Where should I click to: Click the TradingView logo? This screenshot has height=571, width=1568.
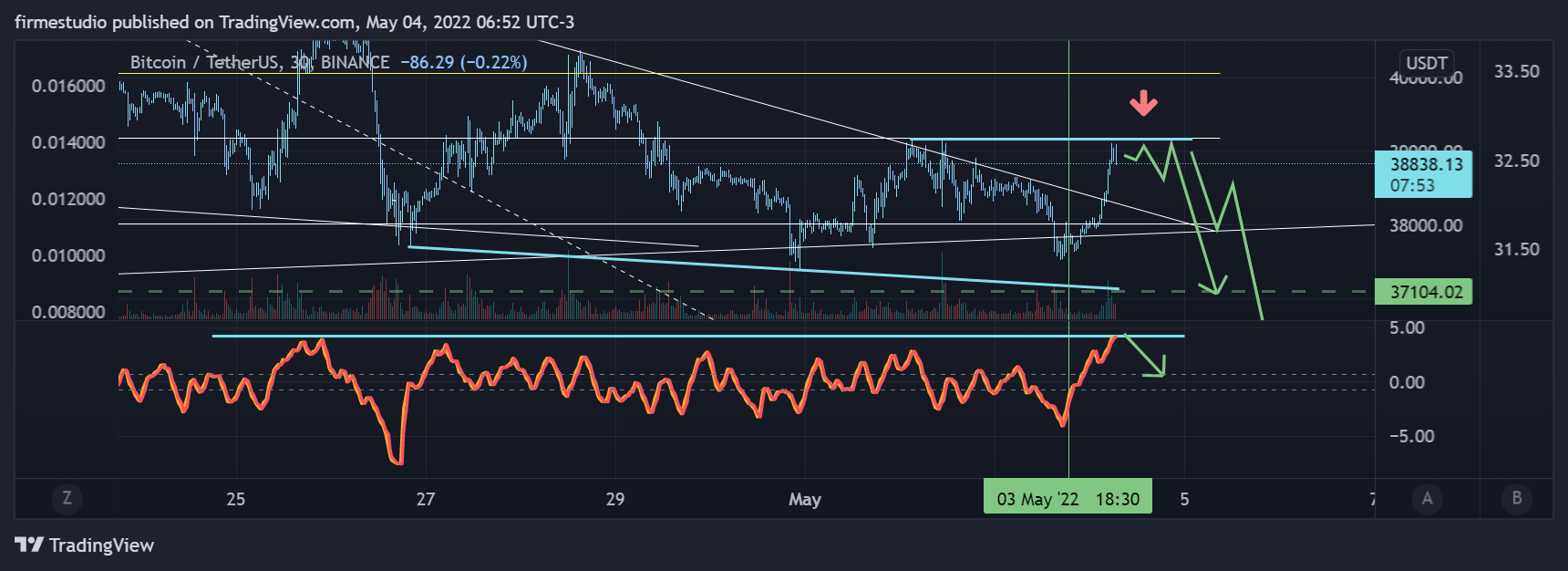[85, 545]
